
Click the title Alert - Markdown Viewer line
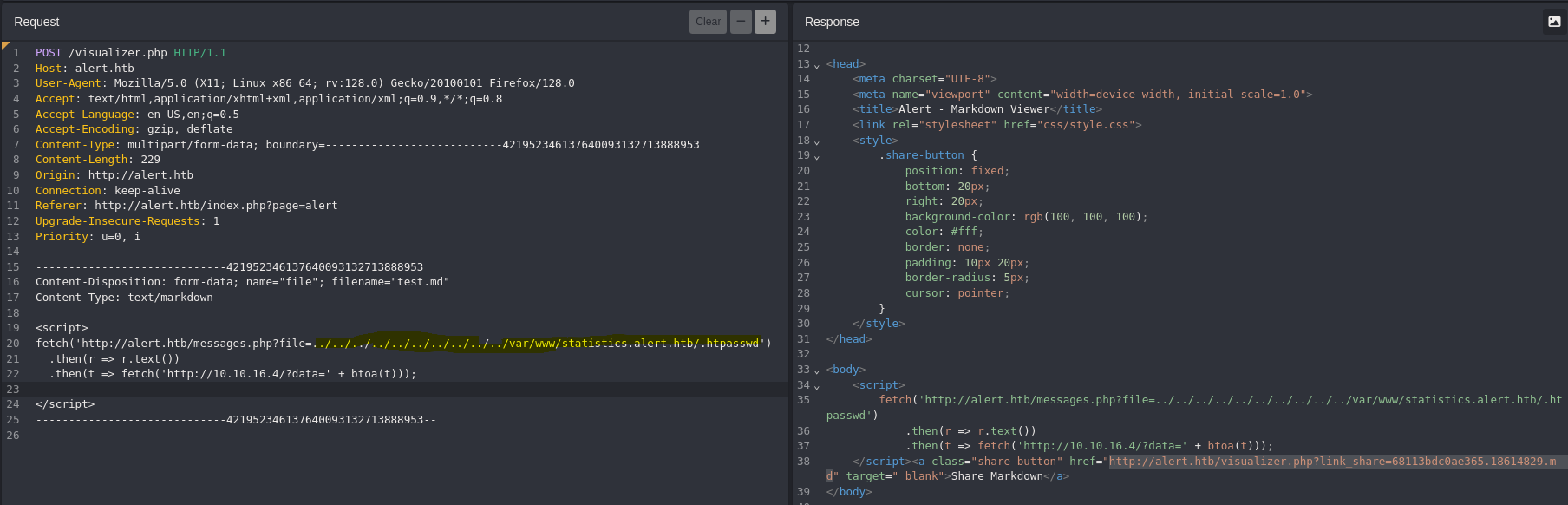977,109
